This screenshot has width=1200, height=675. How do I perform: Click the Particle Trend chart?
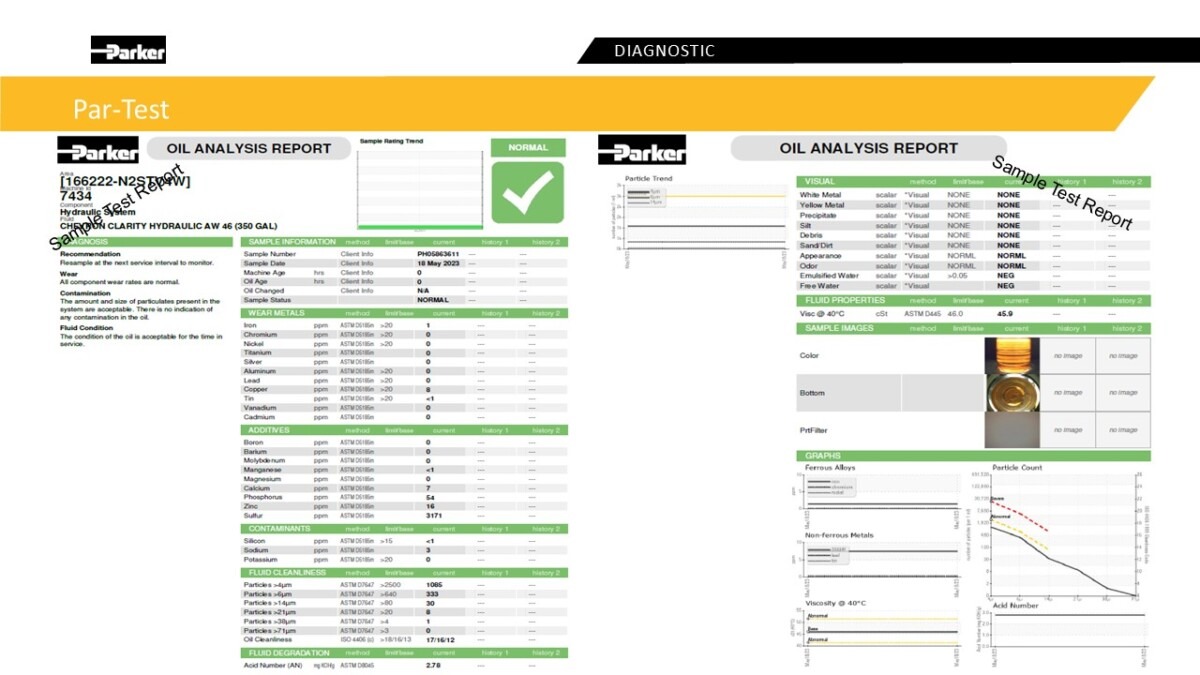(x=704, y=220)
